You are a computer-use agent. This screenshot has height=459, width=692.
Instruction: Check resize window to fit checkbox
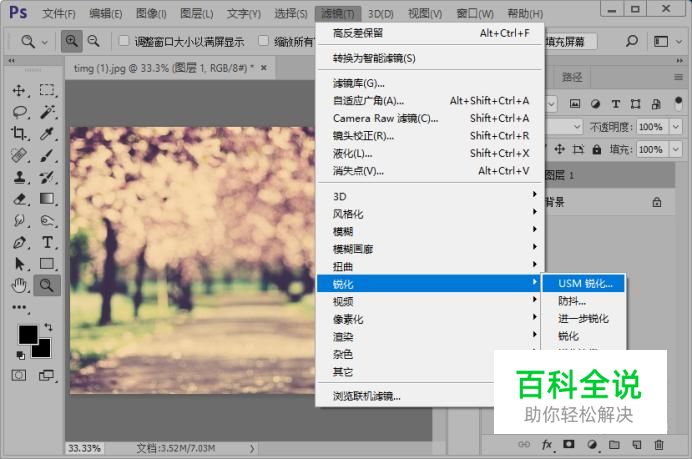coord(124,41)
